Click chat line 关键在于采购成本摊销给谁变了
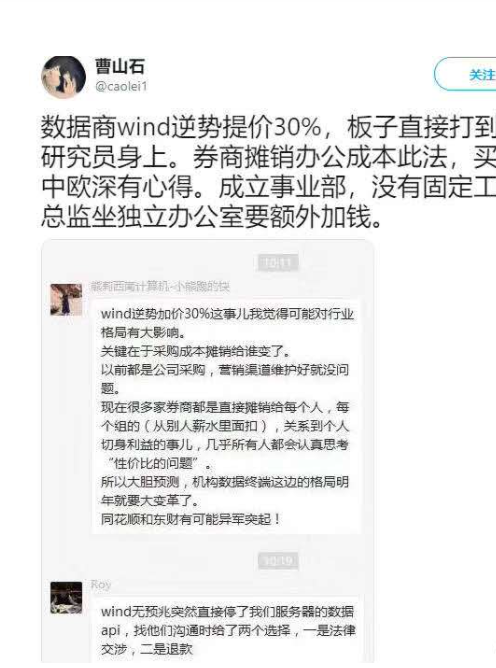 [196, 351]
